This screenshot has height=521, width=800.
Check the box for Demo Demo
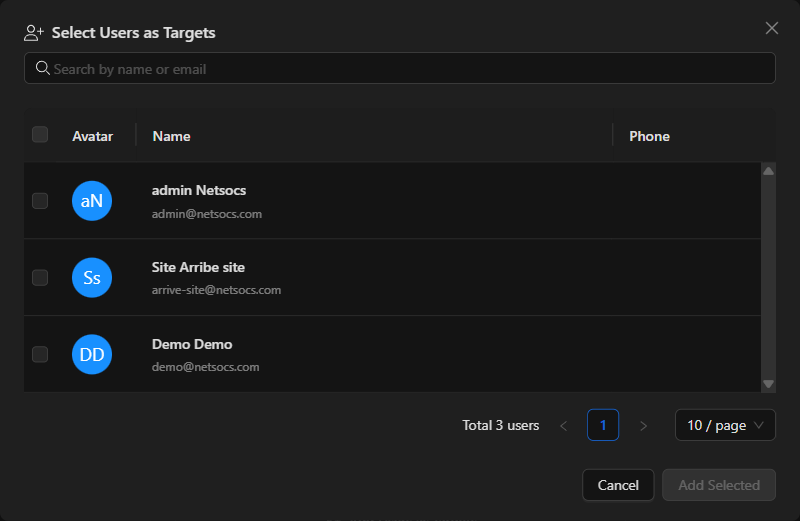point(40,354)
